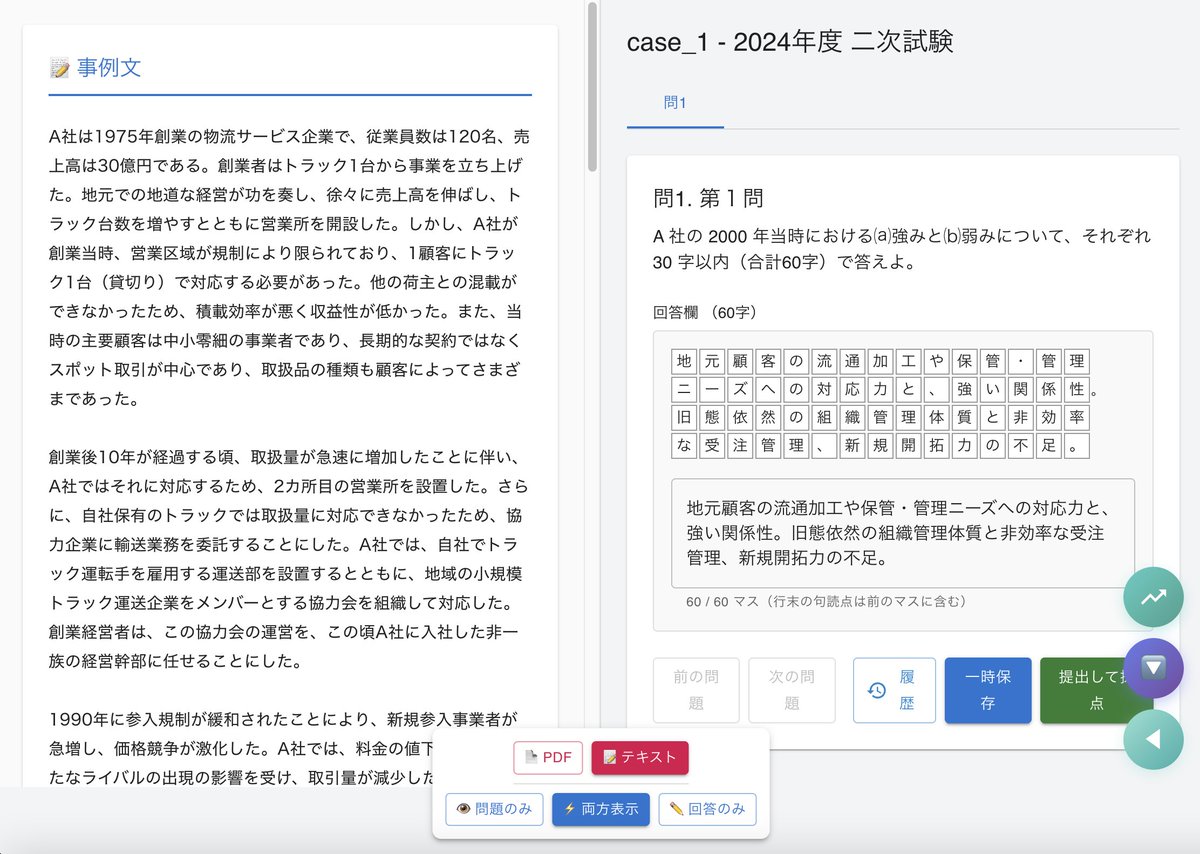
Task: Click the memo icon beside 事例文 heading
Action: coord(60,68)
